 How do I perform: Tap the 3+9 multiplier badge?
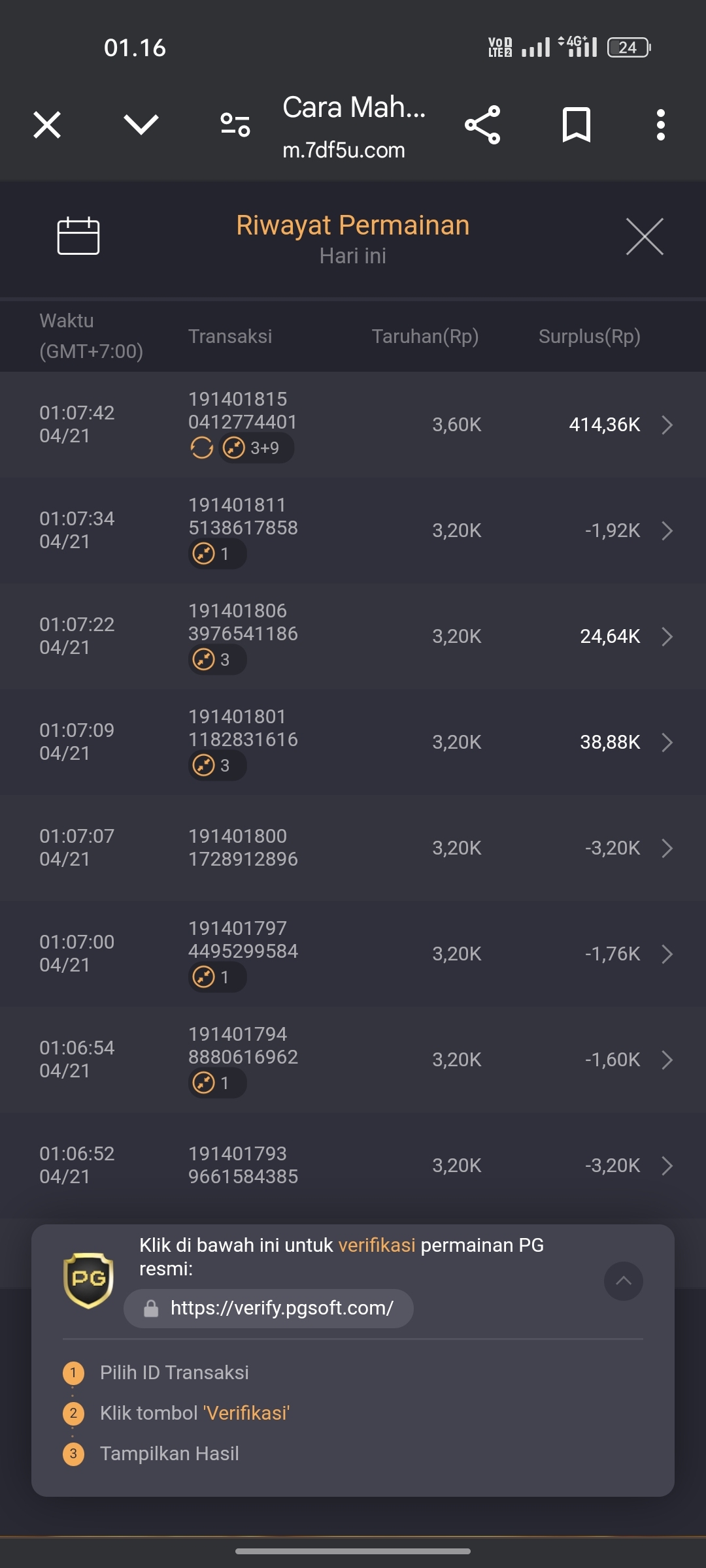[256, 448]
